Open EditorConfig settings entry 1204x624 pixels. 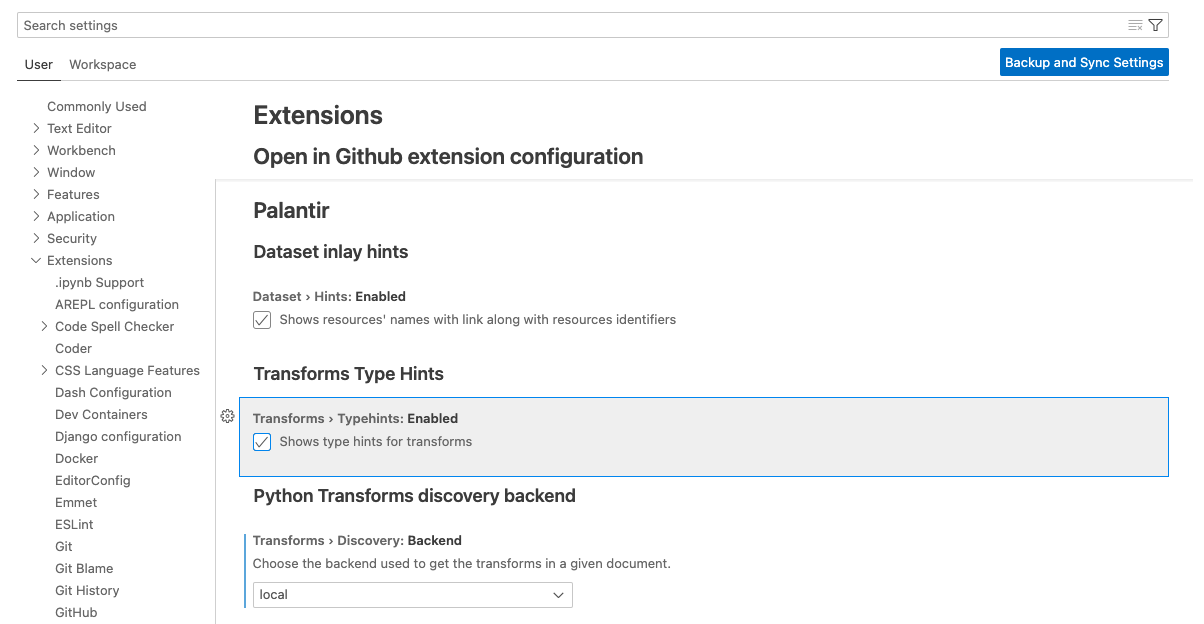tap(93, 480)
